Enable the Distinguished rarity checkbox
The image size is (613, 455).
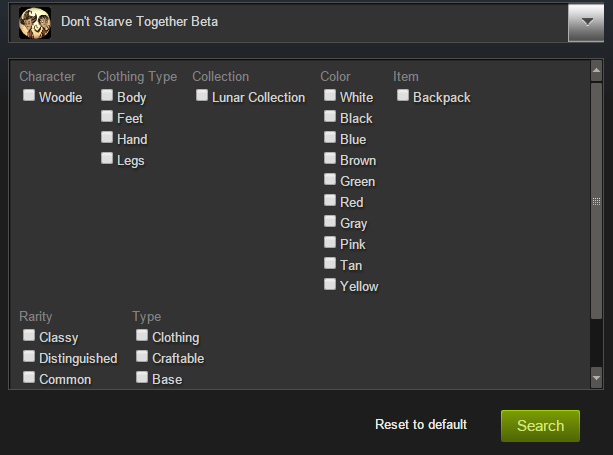[29, 357]
